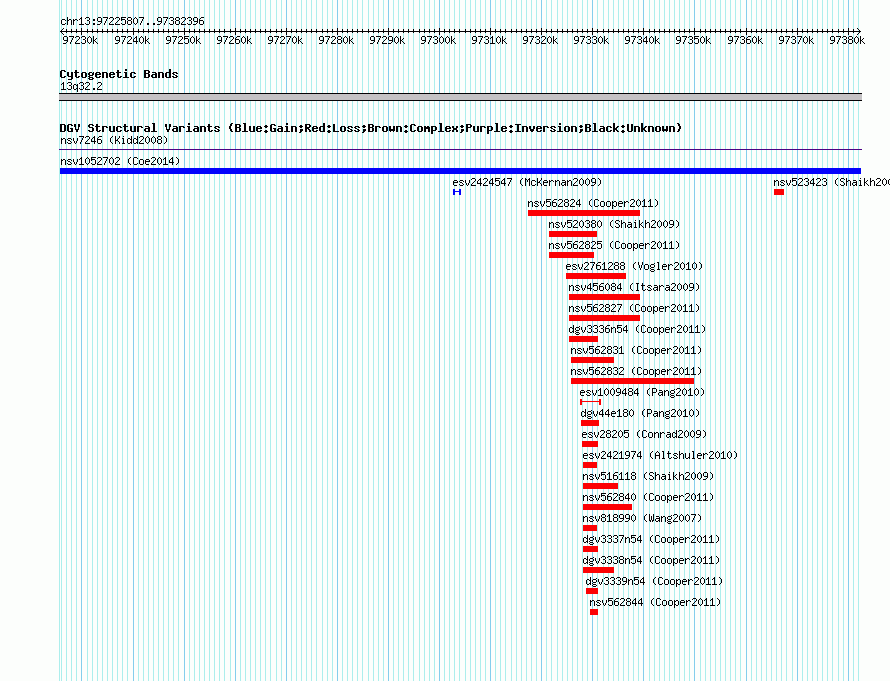Select nsv562844 (Cooper2011) label

pyautogui.click(x=654, y=602)
